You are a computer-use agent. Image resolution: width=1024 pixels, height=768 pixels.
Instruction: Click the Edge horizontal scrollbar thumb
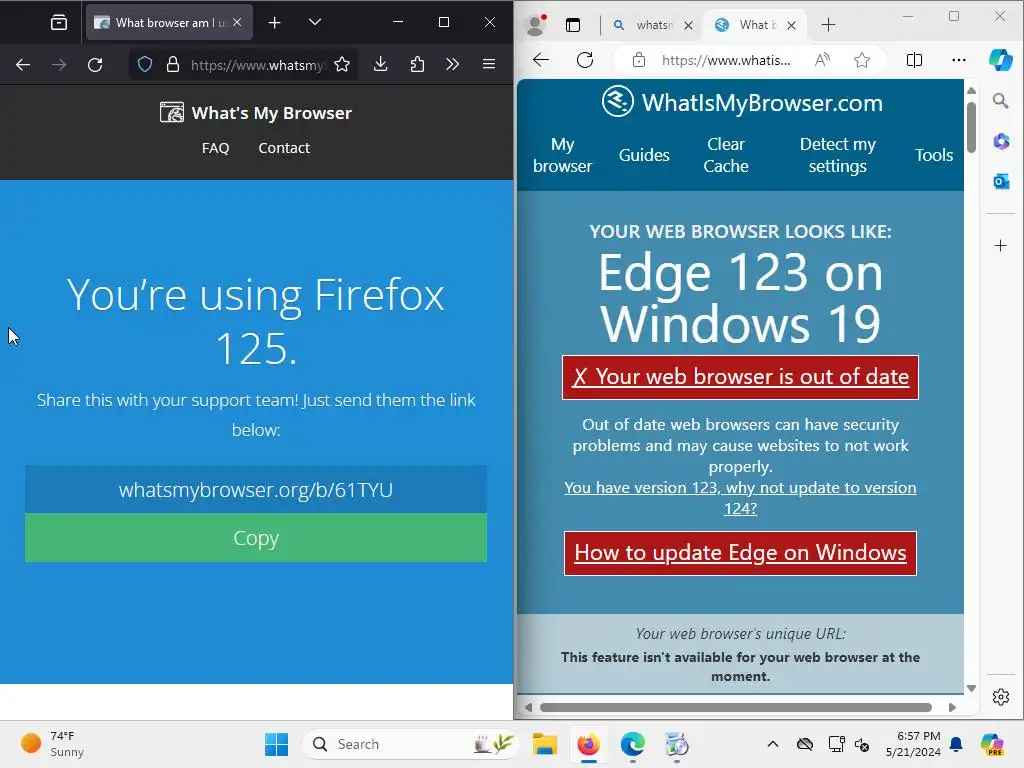point(736,707)
